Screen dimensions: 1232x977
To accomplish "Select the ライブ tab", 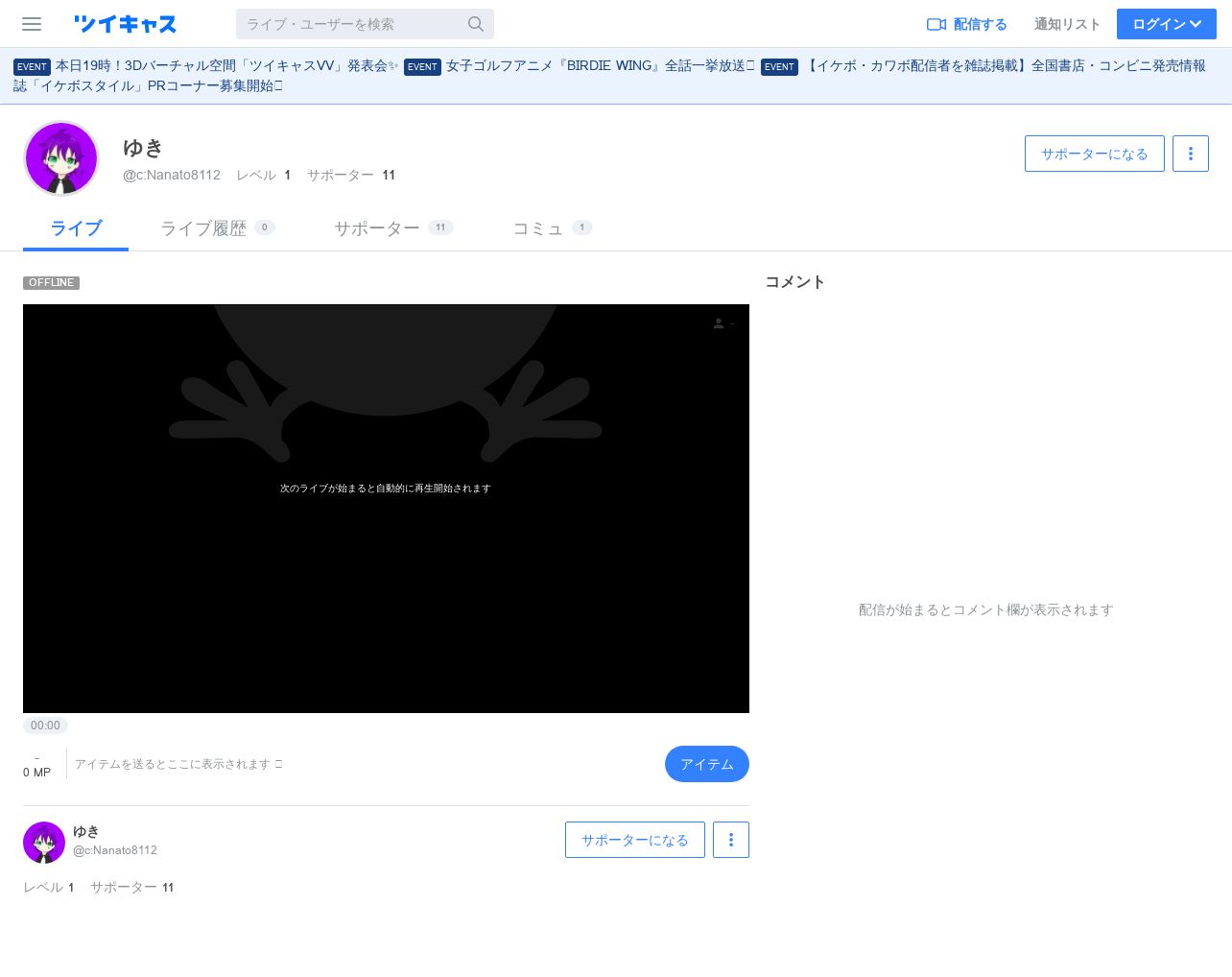I will click(x=76, y=228).
